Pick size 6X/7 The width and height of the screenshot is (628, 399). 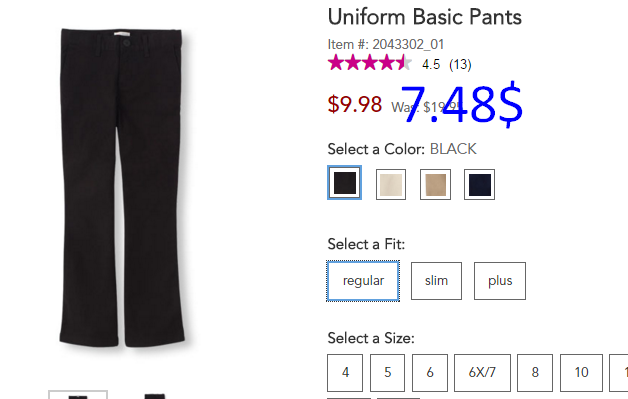[x=482, y=373]
